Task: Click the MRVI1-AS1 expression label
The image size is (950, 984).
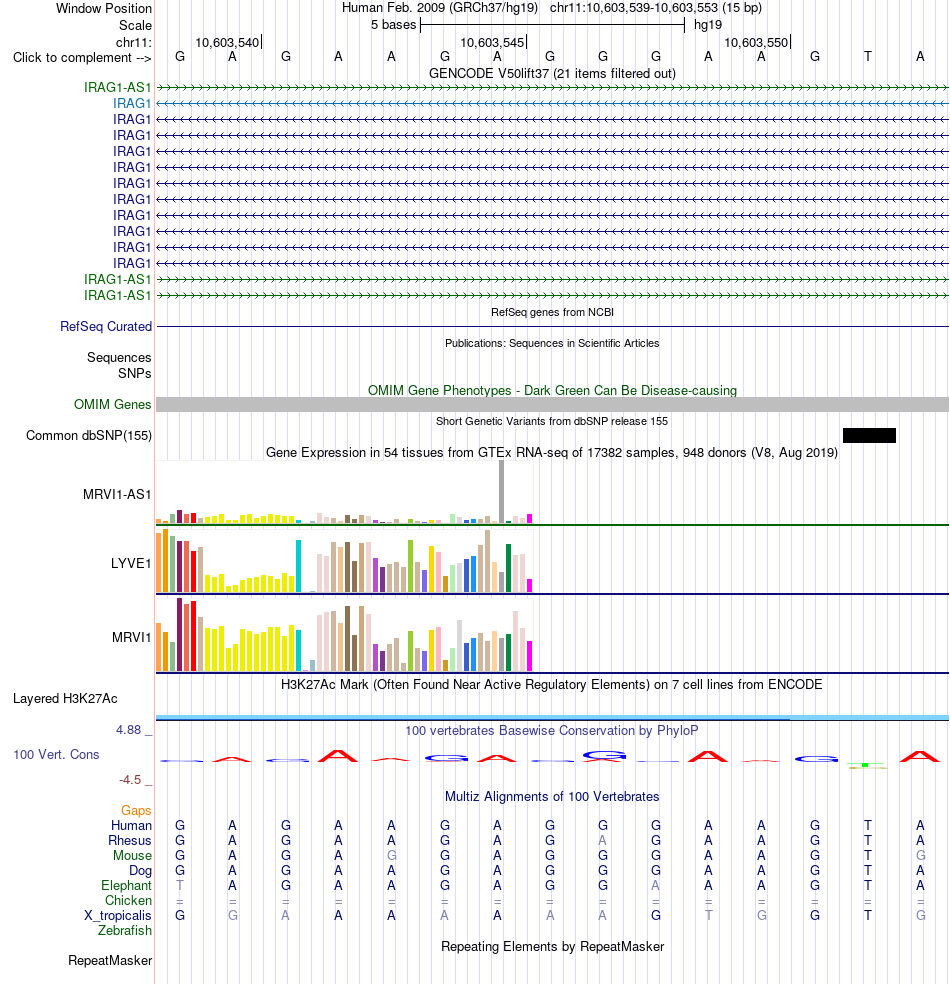Action: (117, 495)
